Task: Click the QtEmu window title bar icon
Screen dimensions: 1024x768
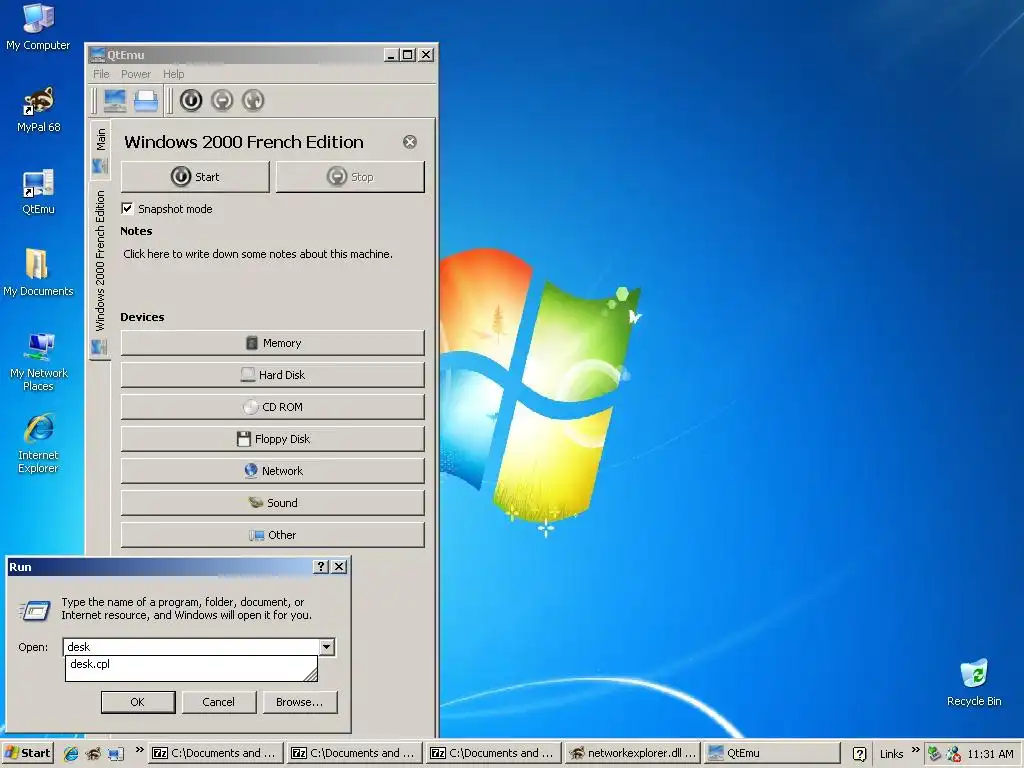Action: coord(98,55)
